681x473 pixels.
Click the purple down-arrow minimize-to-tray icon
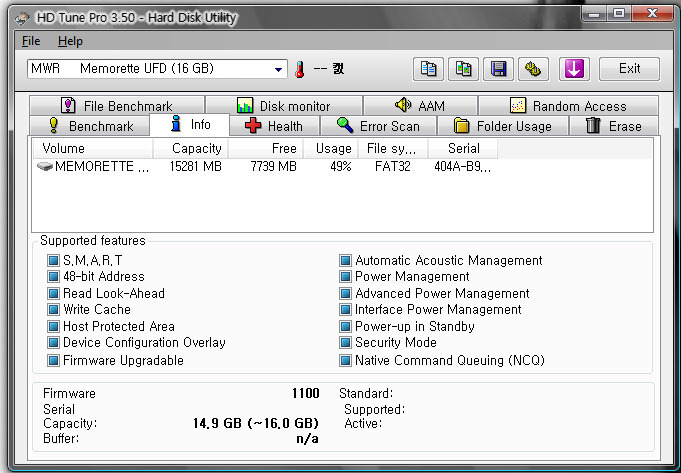574,69
